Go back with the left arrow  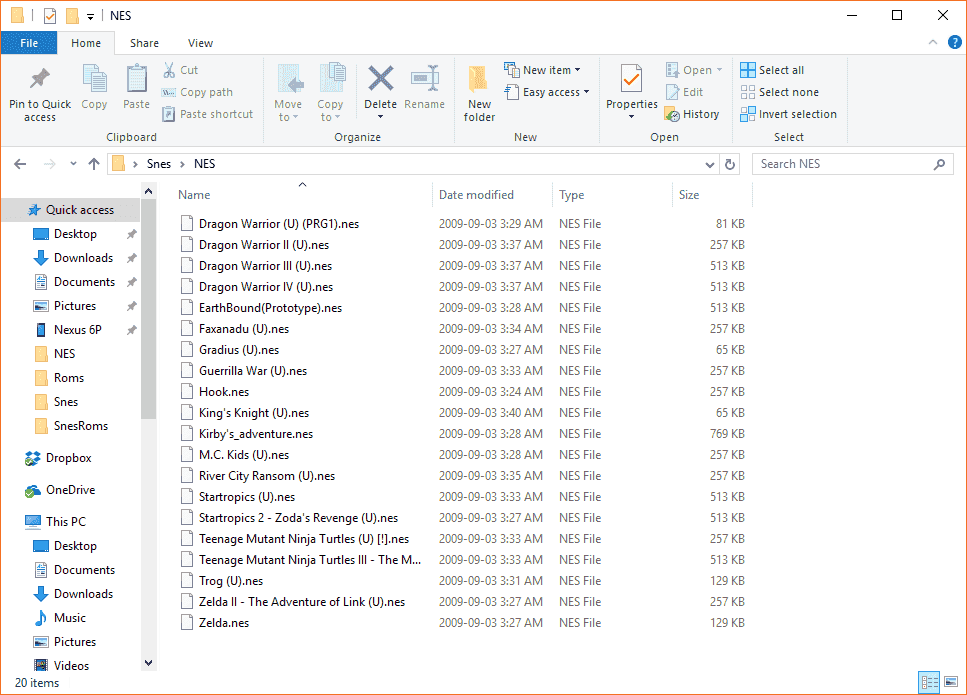20,163
